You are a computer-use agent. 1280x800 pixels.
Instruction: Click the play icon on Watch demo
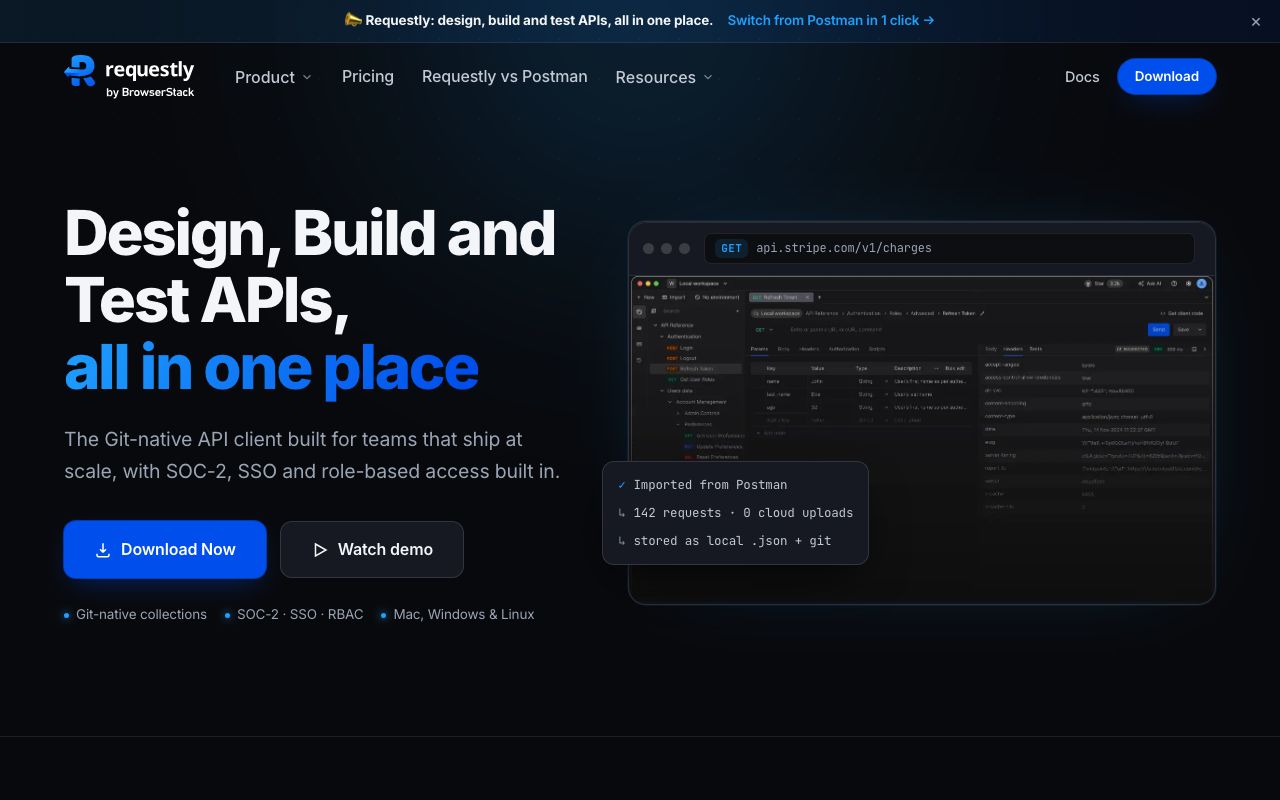(320, 550)
